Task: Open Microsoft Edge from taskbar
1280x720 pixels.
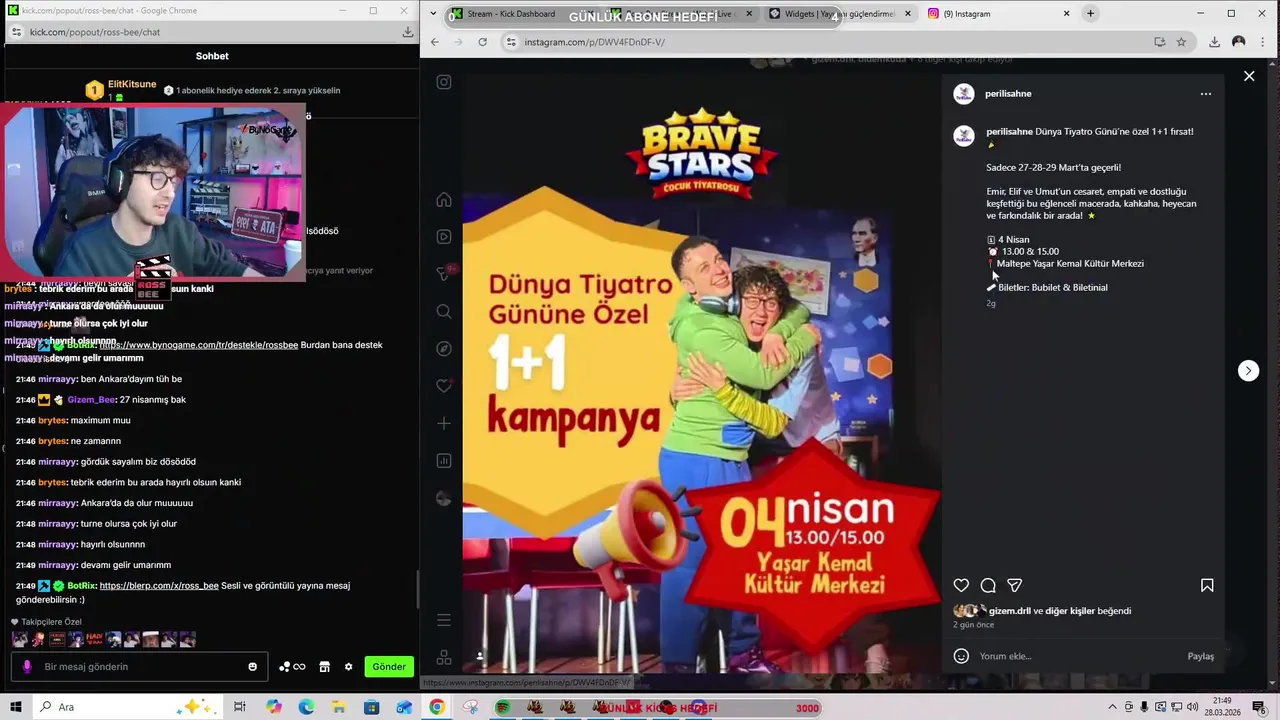Action: [306, 707]
